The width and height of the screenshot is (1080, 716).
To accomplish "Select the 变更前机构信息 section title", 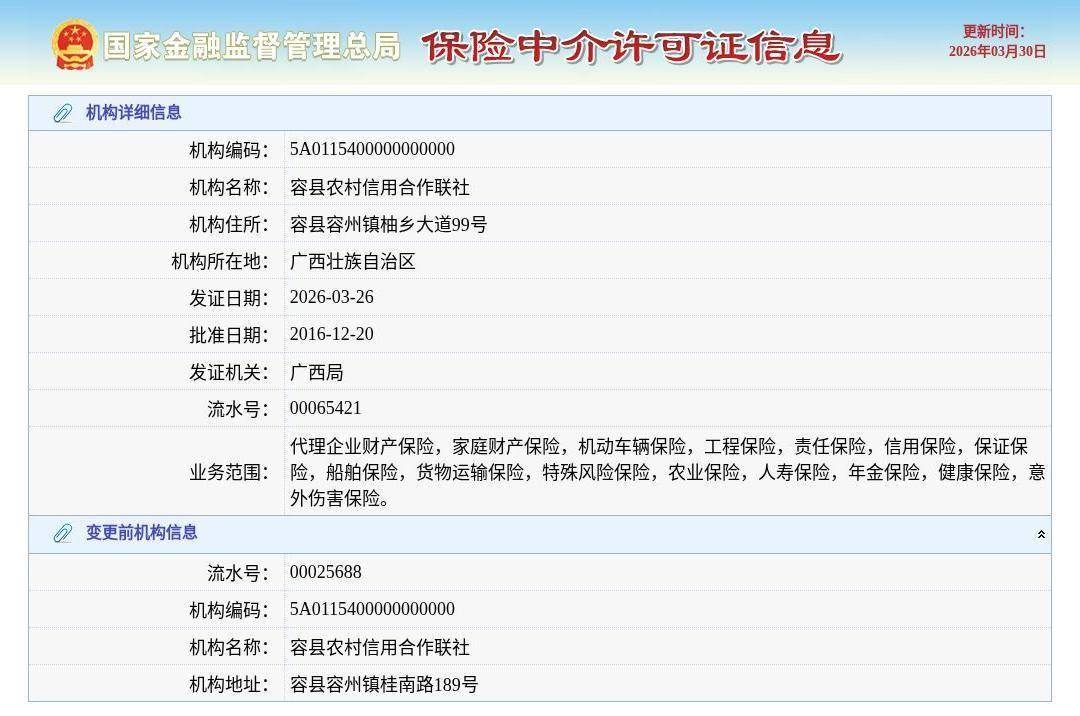I will 141,533.
